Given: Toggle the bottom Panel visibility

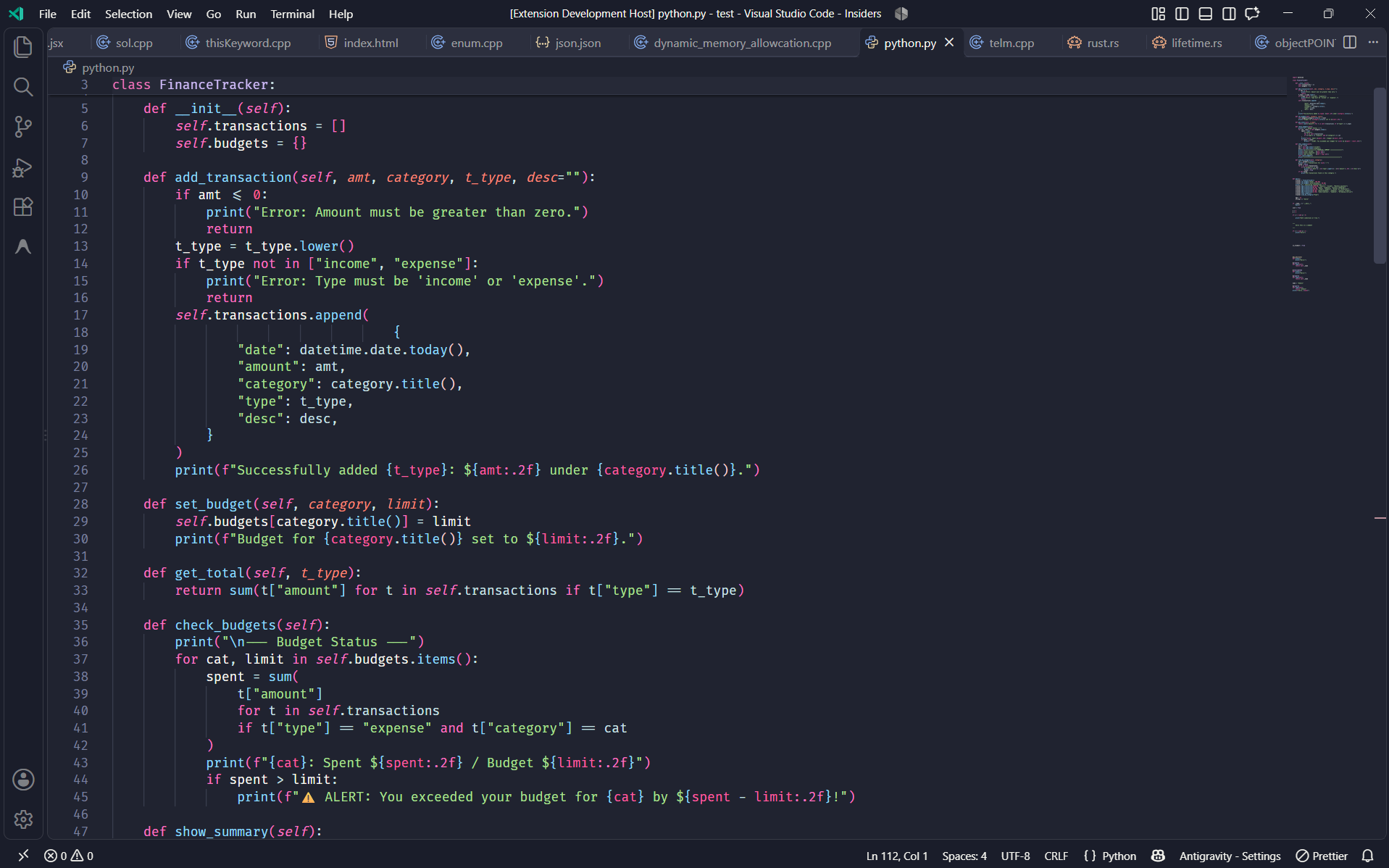Looking at the screenshot, I should (1206, 14).
